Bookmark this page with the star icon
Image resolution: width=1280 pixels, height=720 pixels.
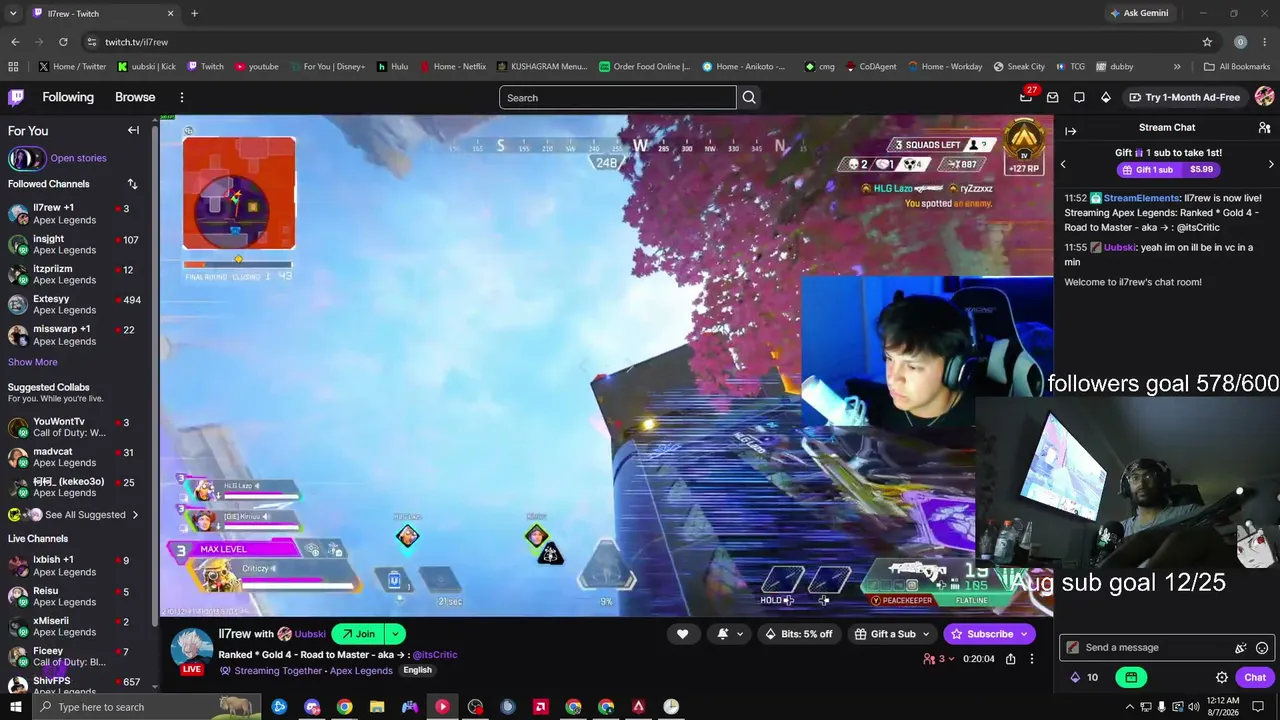(x=1207, y=42)
